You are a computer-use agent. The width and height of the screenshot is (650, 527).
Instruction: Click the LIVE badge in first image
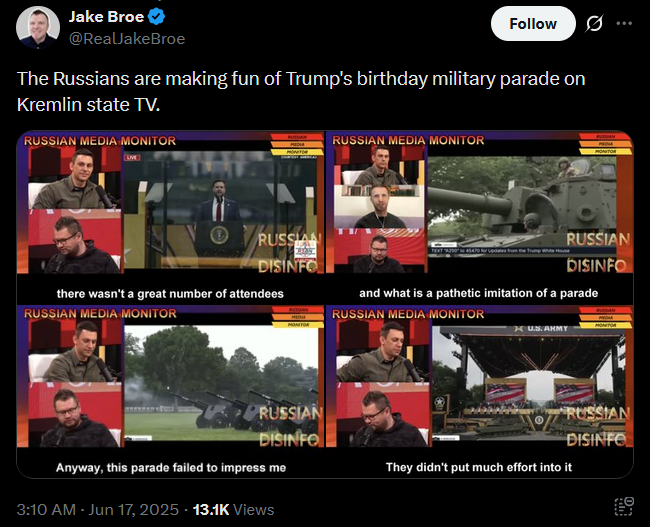pyautogui.click(x=132, y=158)
